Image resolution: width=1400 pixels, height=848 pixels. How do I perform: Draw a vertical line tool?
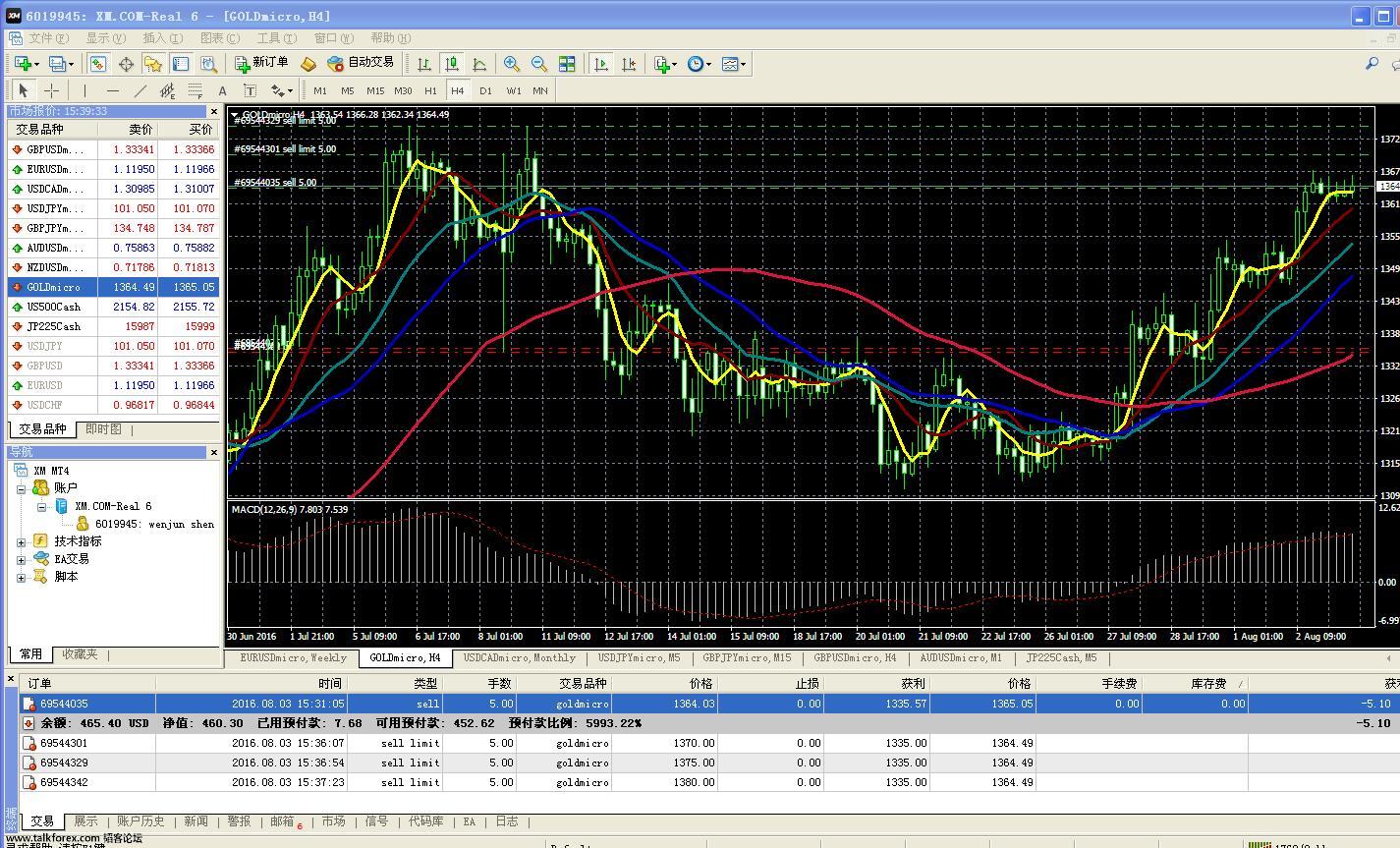pyautogui.click(x=85, y=90)
